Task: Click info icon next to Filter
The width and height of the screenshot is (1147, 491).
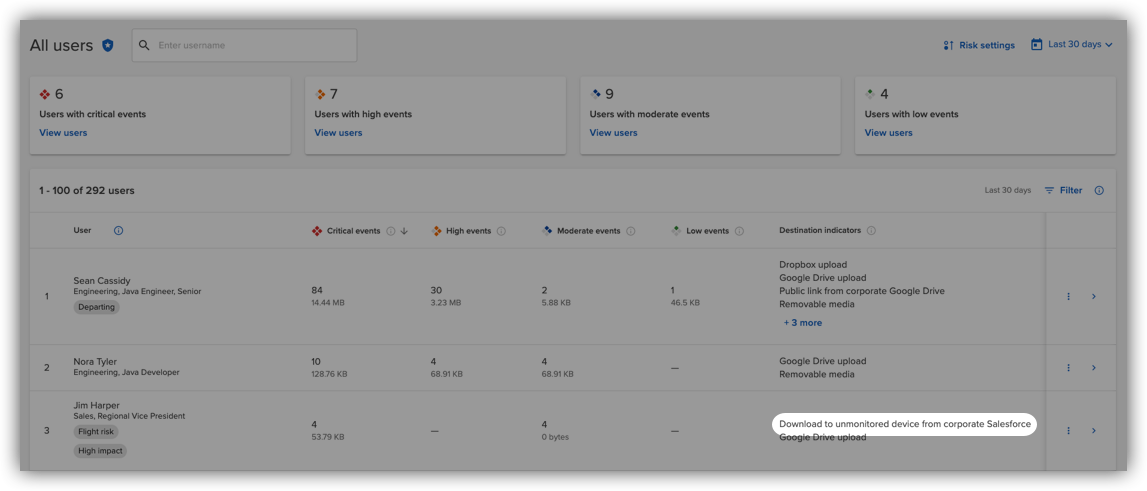Action: point(1099,190)
